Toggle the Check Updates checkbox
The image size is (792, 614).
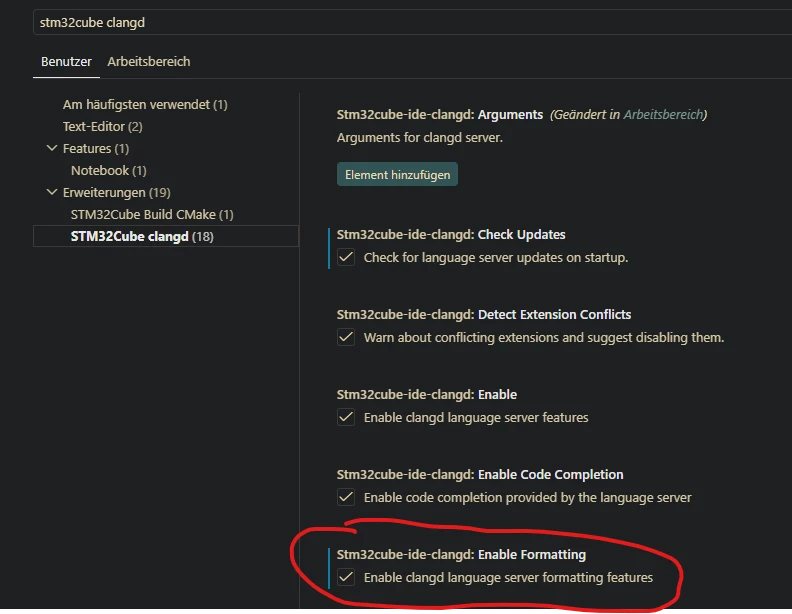tap(346, 257)
